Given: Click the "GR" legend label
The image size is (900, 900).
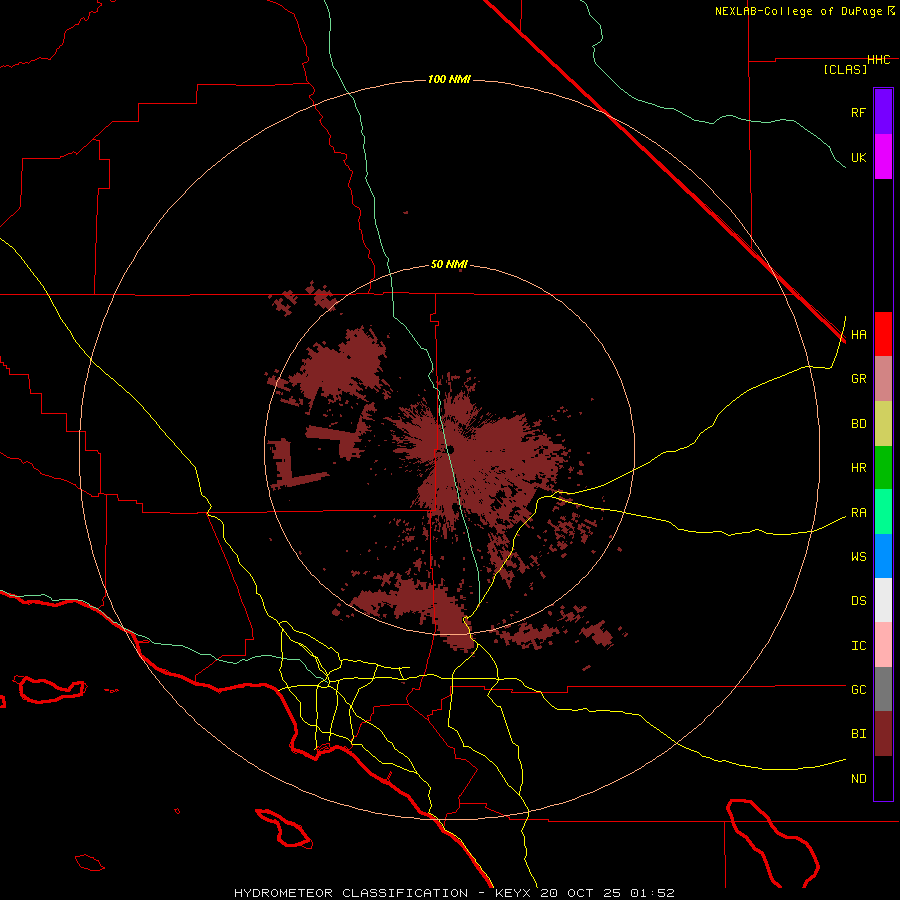Looking at the screenshot, I should [858, 379].
